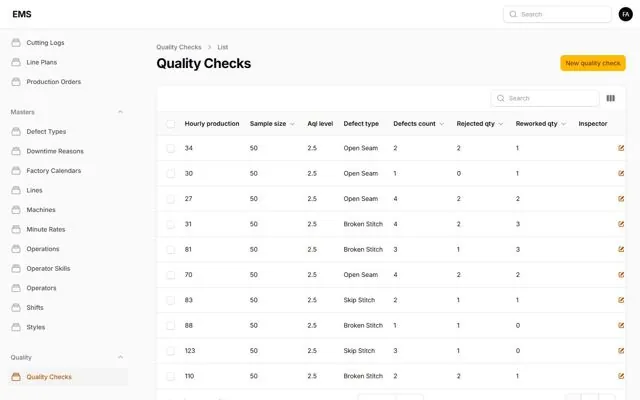Sort by Sample size column
This screenshot has height=400, width=640.
[x=272, y=124]
